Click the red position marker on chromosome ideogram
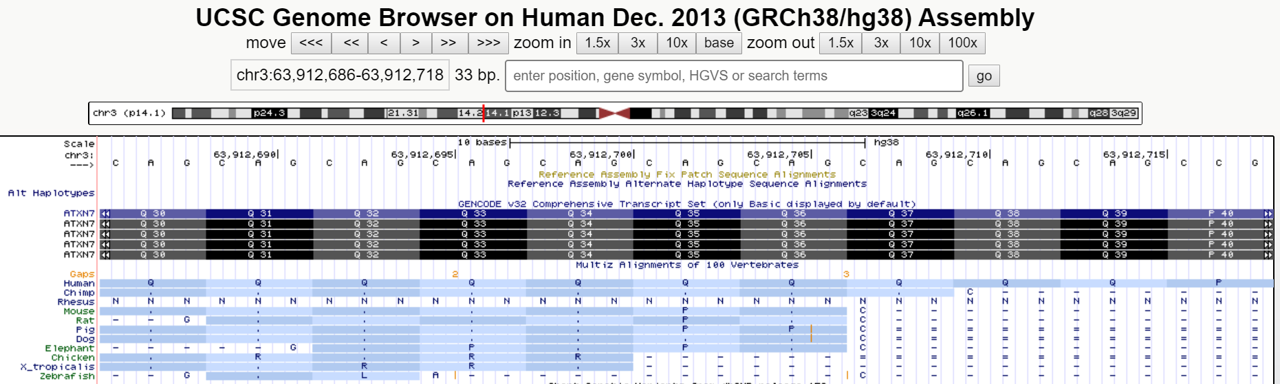1280x384 pixels. click(x=484, y=113)
